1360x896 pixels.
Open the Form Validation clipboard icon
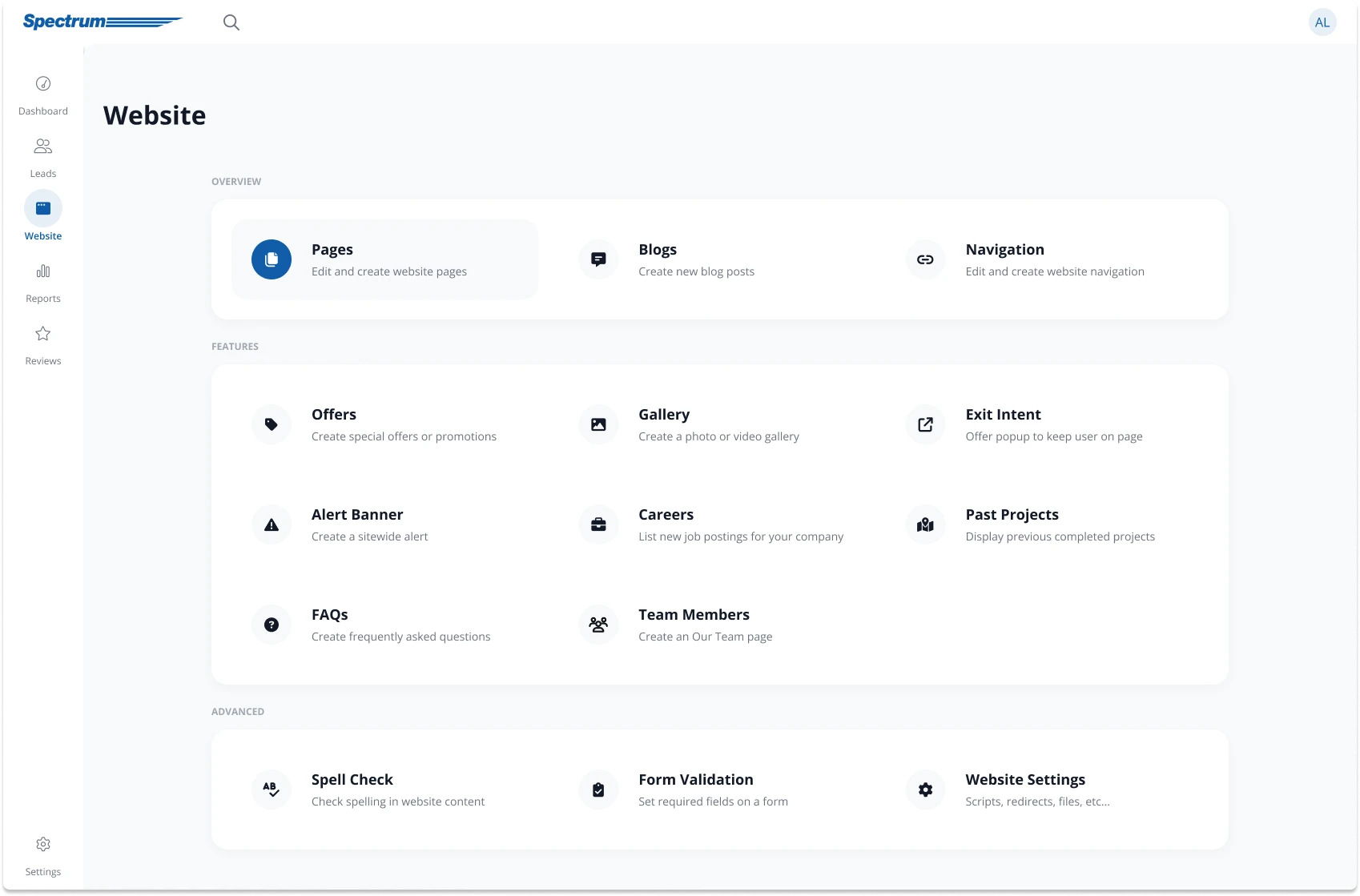pyautogui.click(x=598, y=790)
